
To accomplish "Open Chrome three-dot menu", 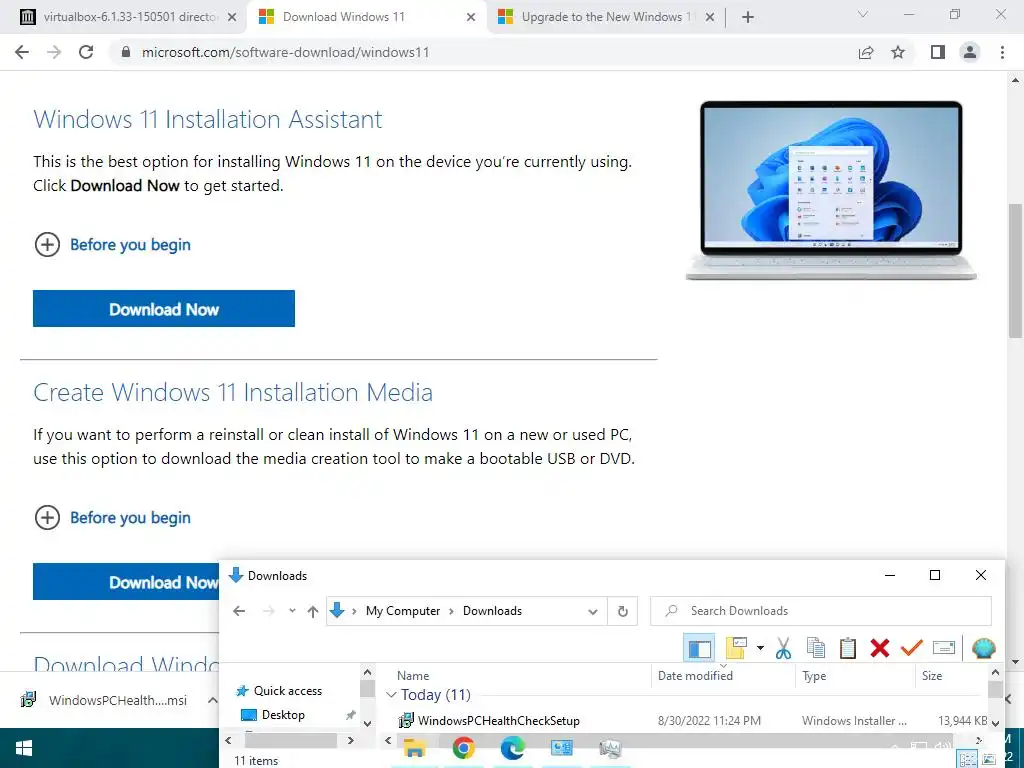I will pyautogui.click(x=1002, y=52).
